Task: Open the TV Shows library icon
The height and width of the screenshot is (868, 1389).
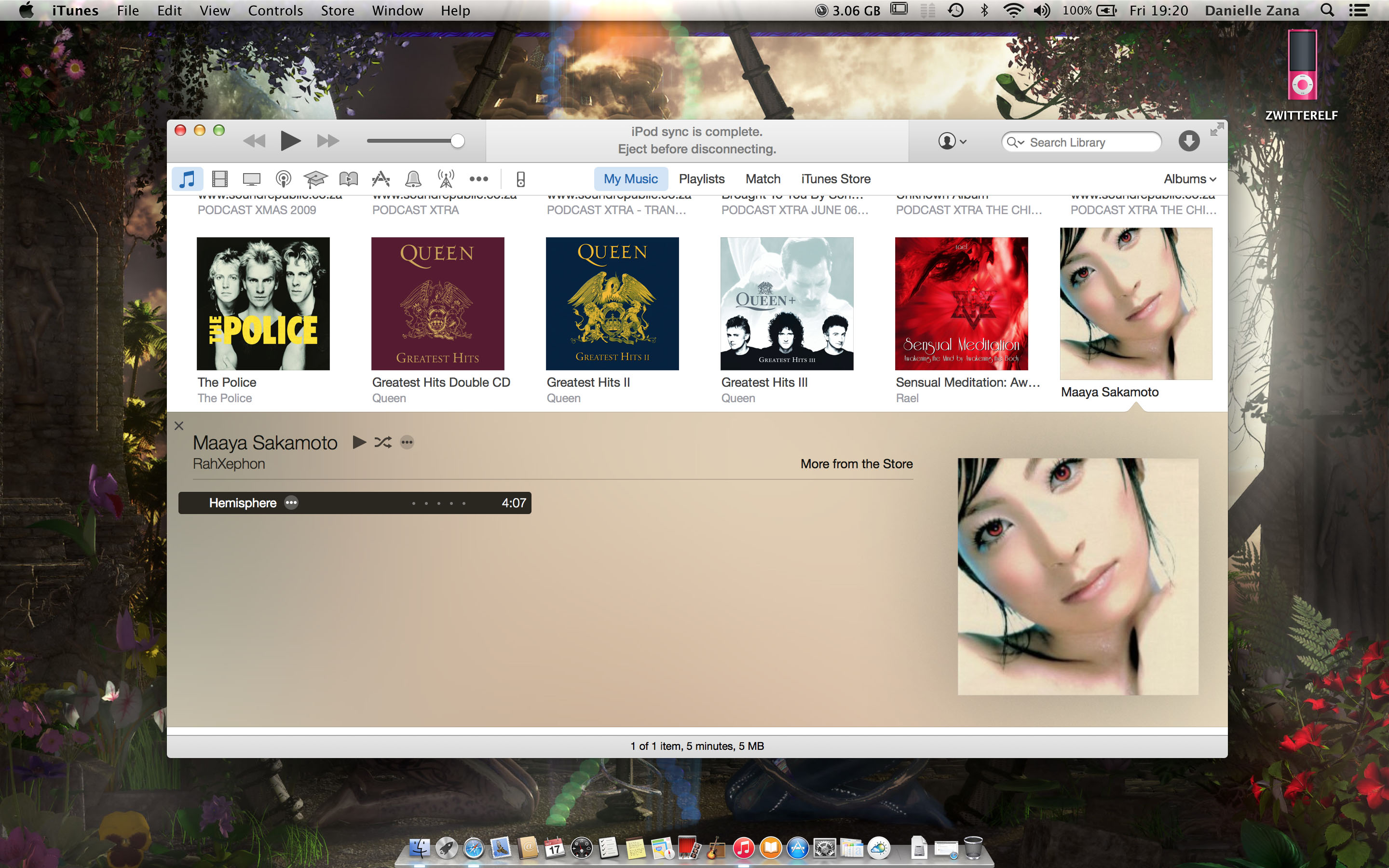Action: coord(251,179)
